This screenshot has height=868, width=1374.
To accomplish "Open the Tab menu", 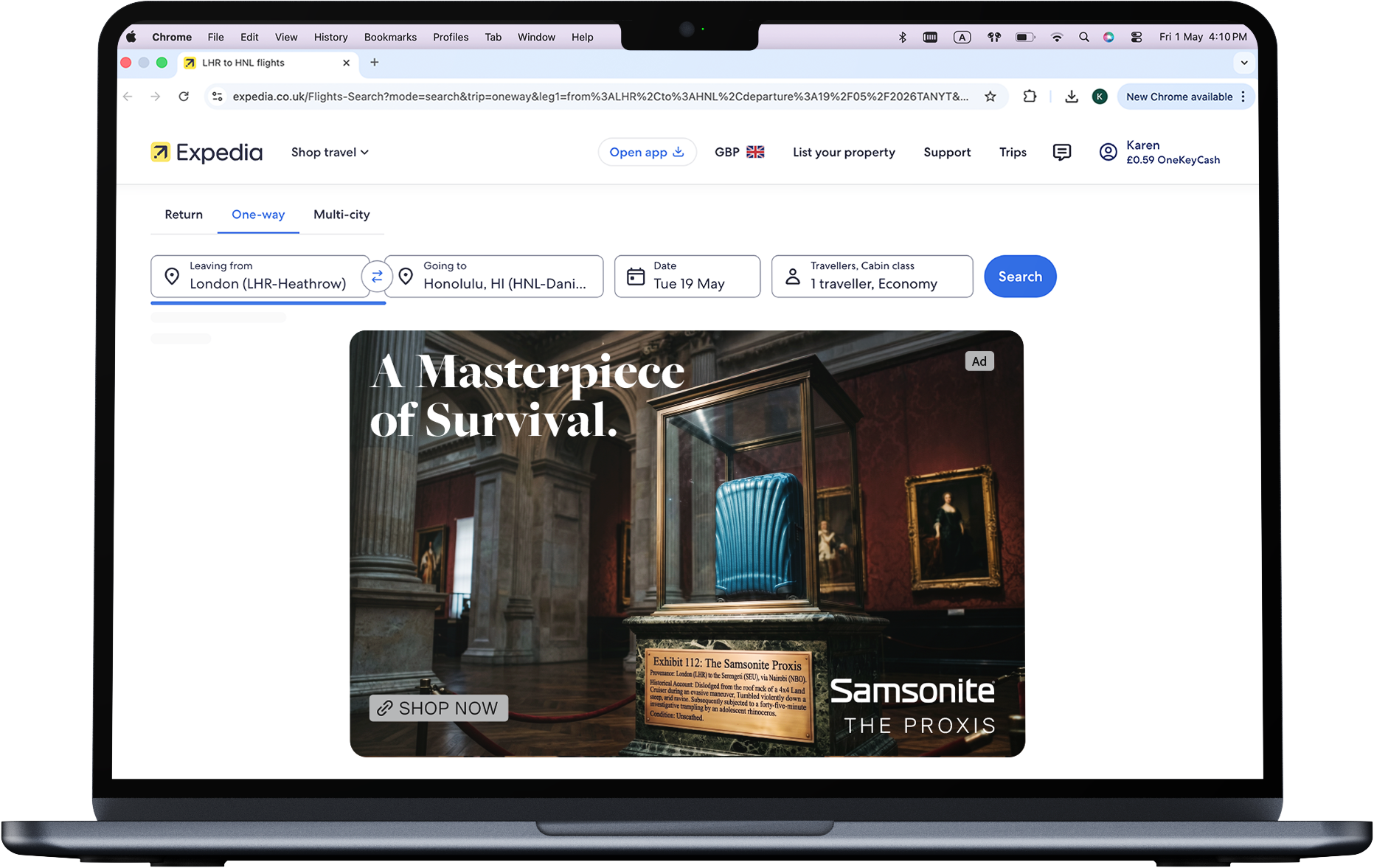I will pos(493,37).
